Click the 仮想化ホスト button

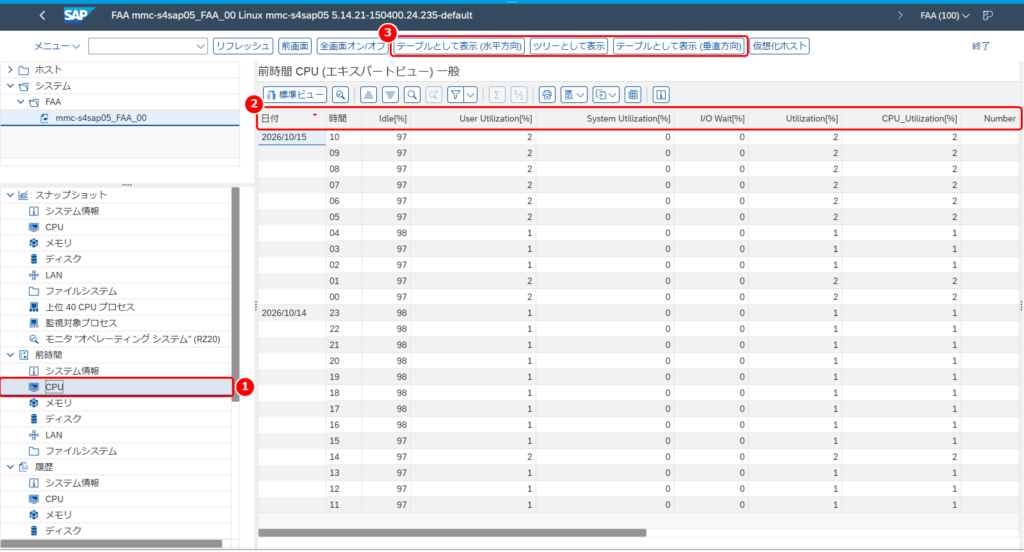pyautogui.click(x=779, y=46)
